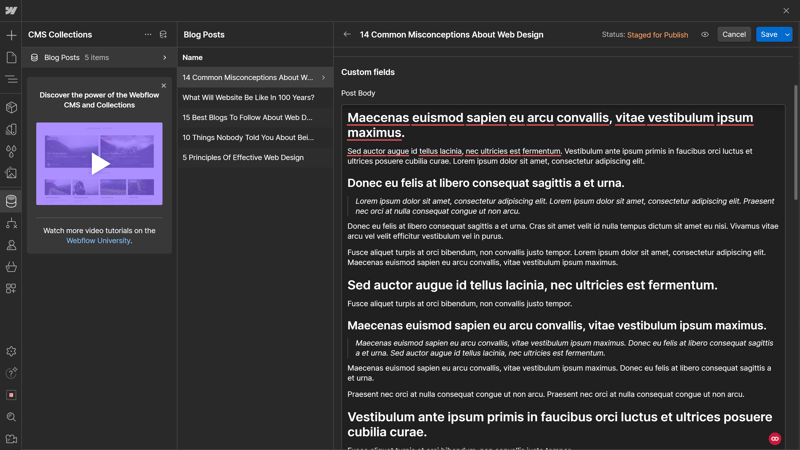Toggle item preview eye icon

point(705,35)
